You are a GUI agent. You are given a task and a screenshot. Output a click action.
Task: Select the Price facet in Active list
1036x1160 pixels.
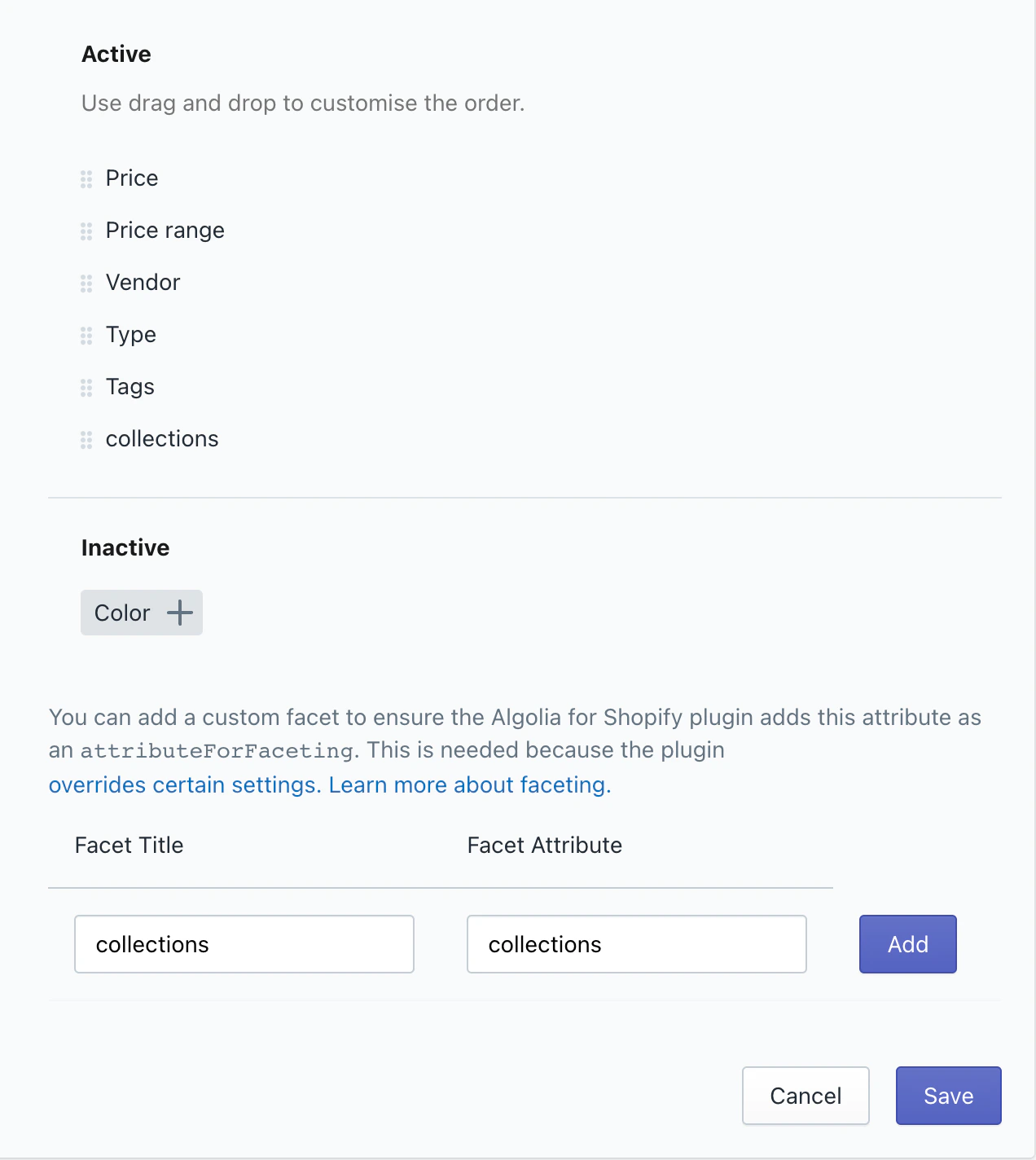click(131, 178)
